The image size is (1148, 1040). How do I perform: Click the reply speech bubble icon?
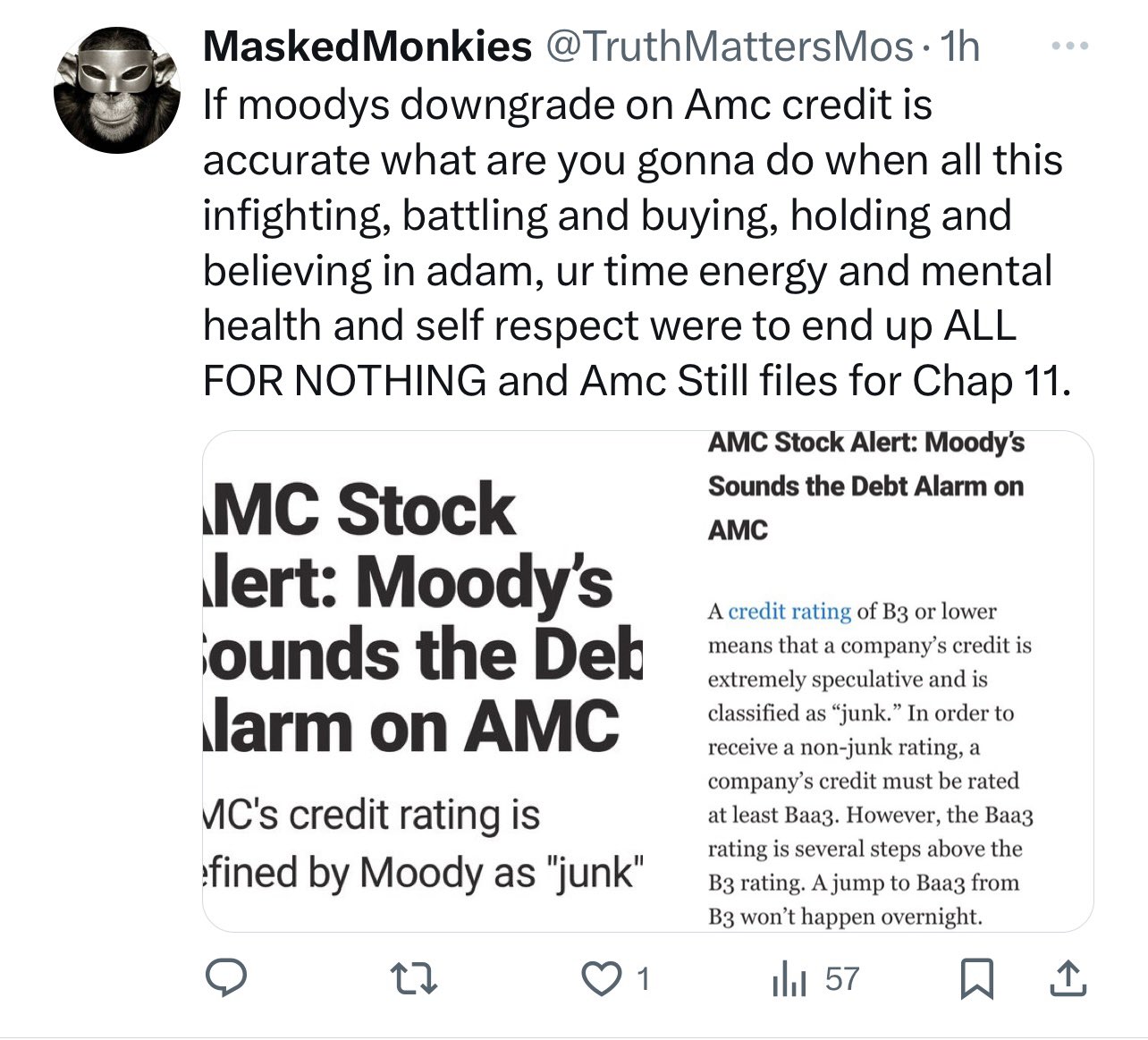227,979
